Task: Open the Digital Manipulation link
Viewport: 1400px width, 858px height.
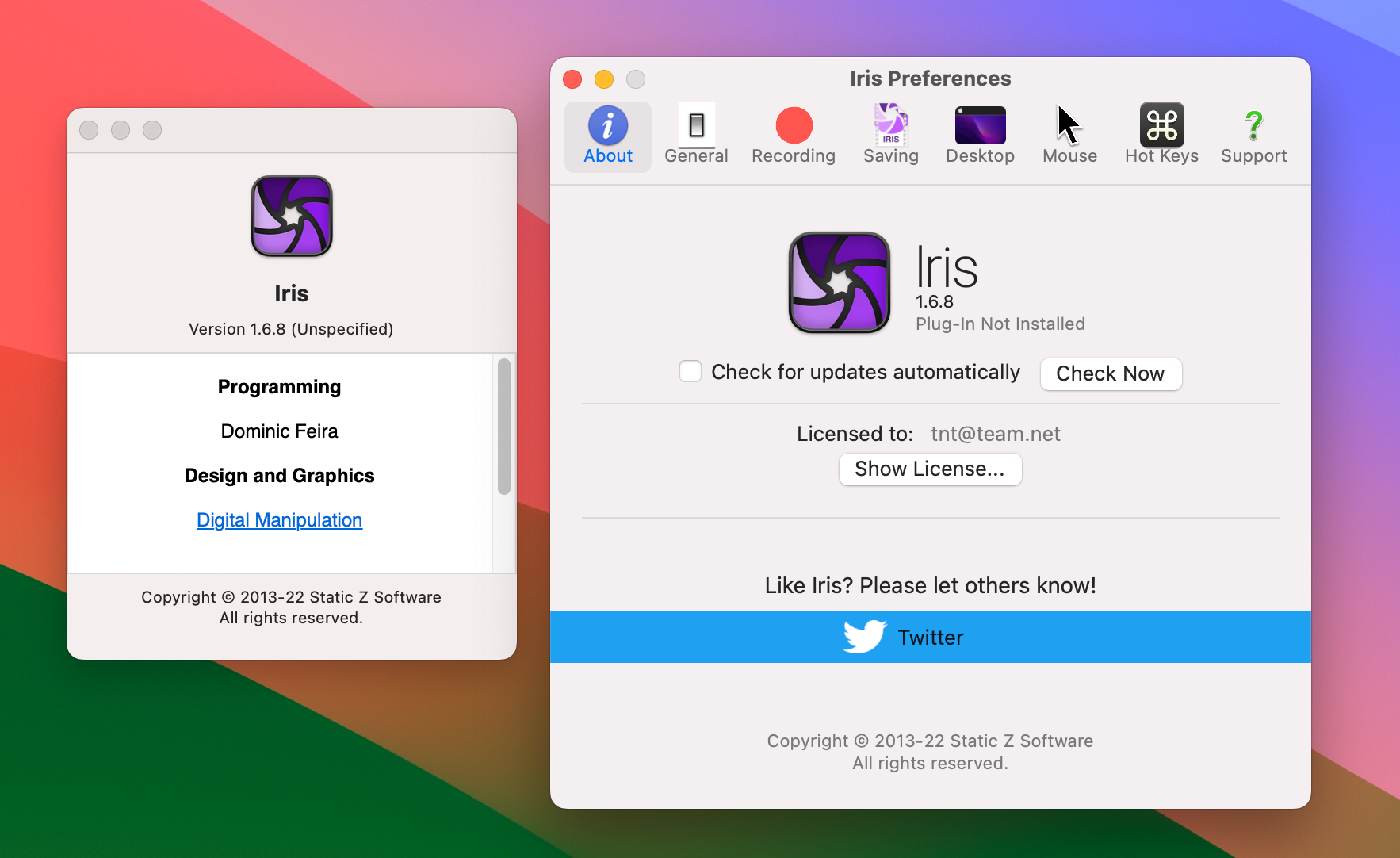Action: pos(280,520)
